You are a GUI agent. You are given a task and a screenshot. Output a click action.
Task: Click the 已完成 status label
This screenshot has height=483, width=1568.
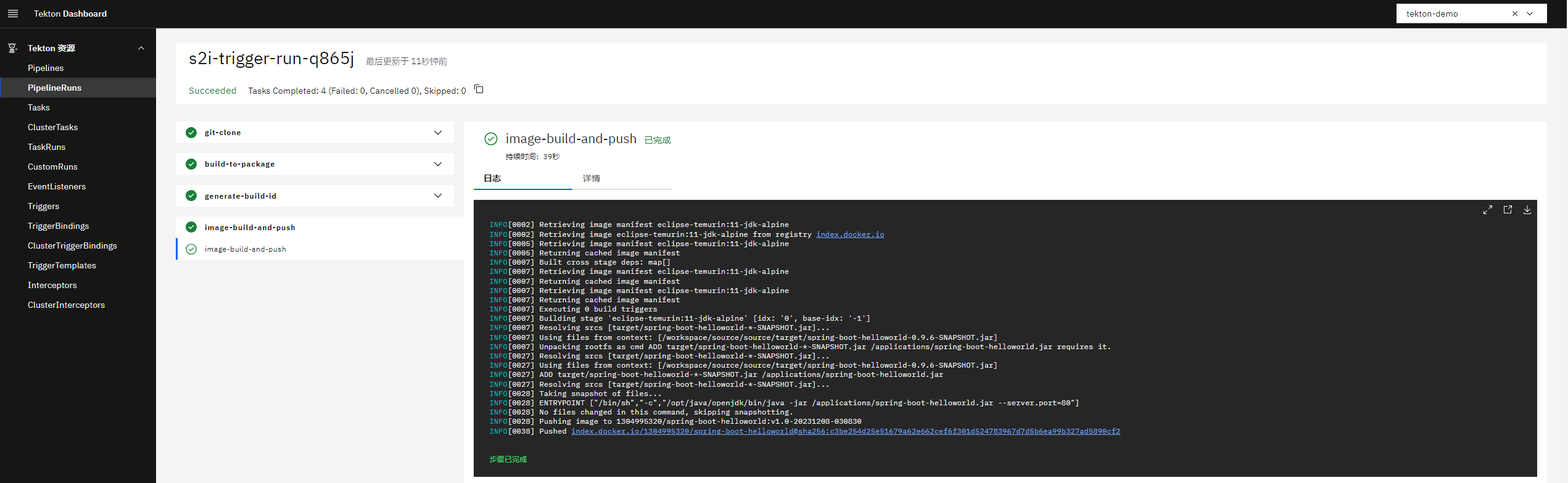658,140
